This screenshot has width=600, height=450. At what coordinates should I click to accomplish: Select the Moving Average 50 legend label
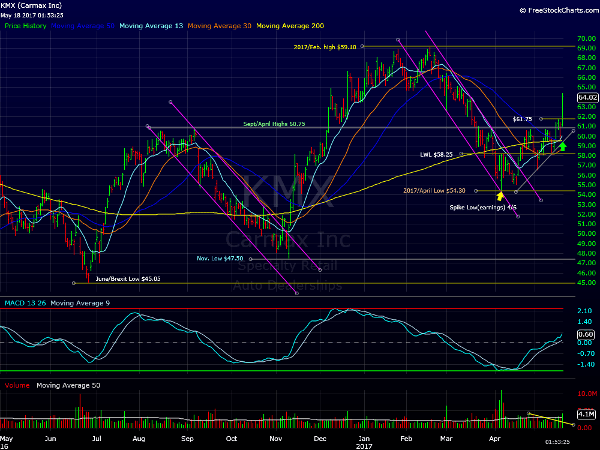[x=83, y=26]
